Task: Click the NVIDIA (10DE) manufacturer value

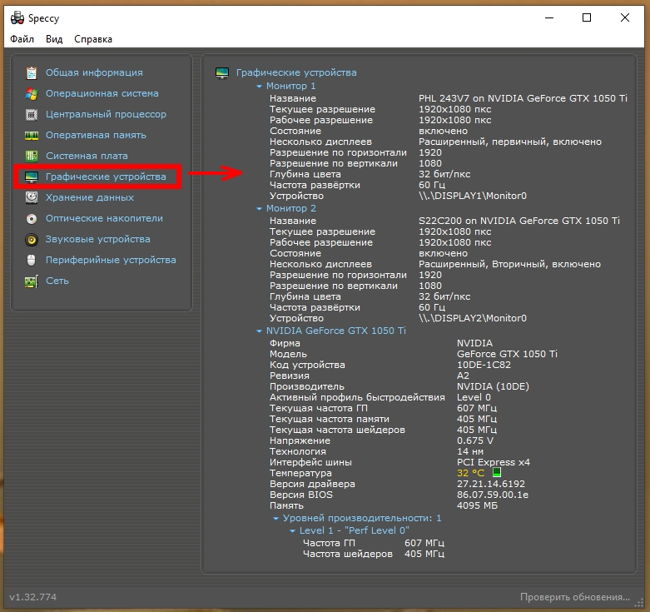Action: pos(493,386)
